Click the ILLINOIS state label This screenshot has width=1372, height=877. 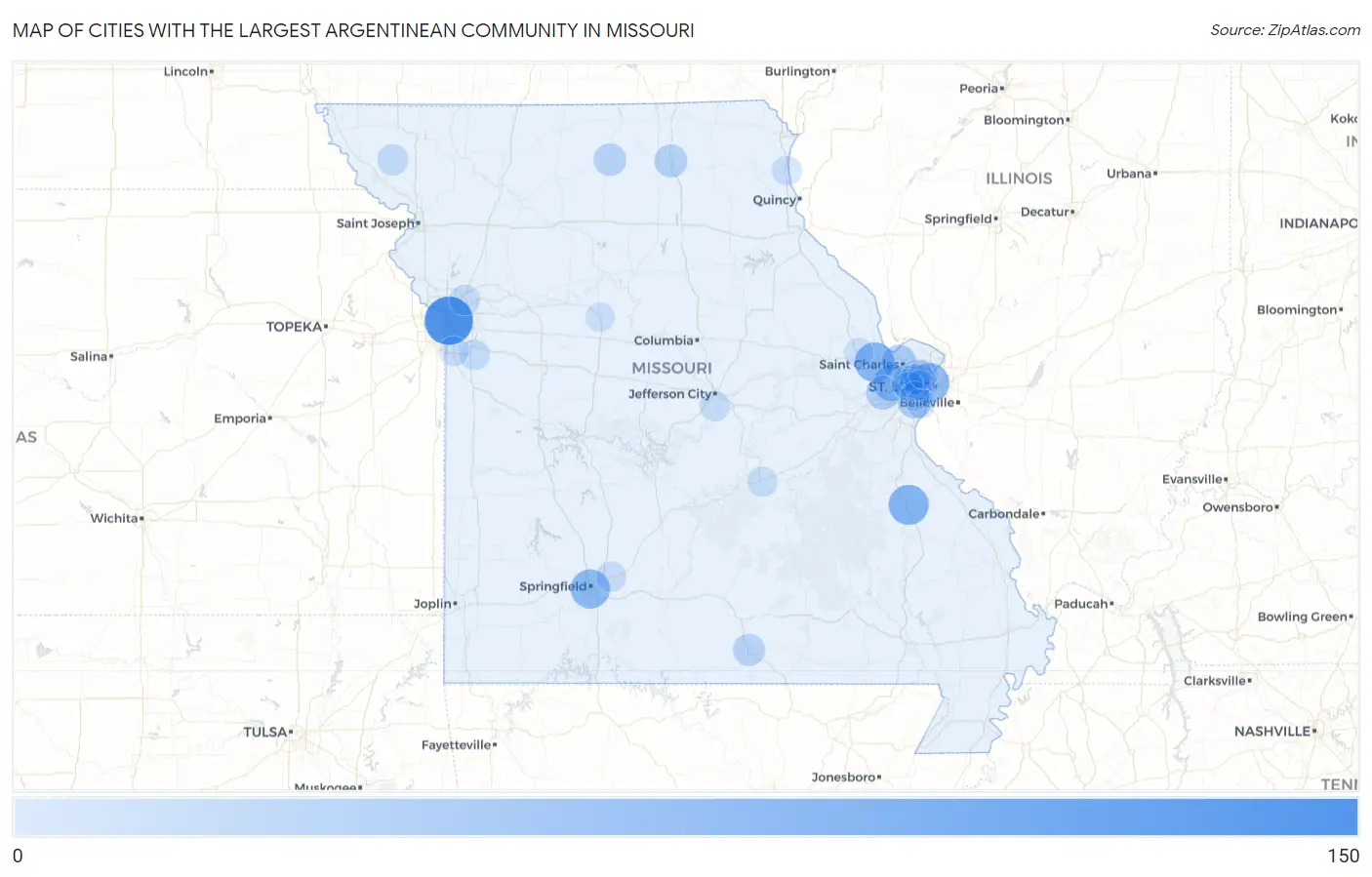(1019, 179)
